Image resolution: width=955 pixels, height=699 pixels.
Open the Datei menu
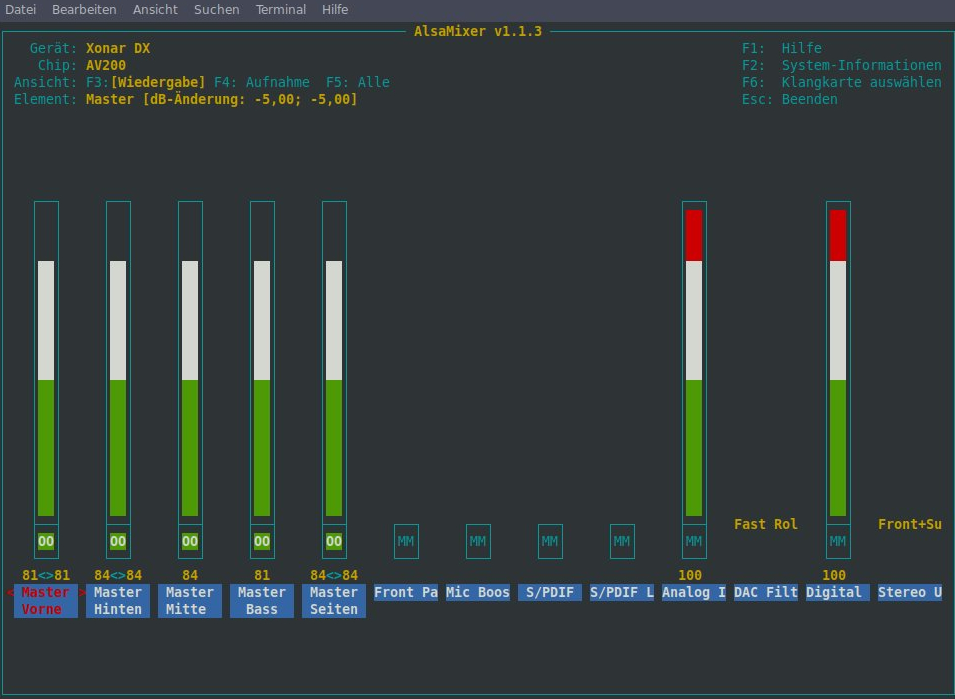(20, 10)
